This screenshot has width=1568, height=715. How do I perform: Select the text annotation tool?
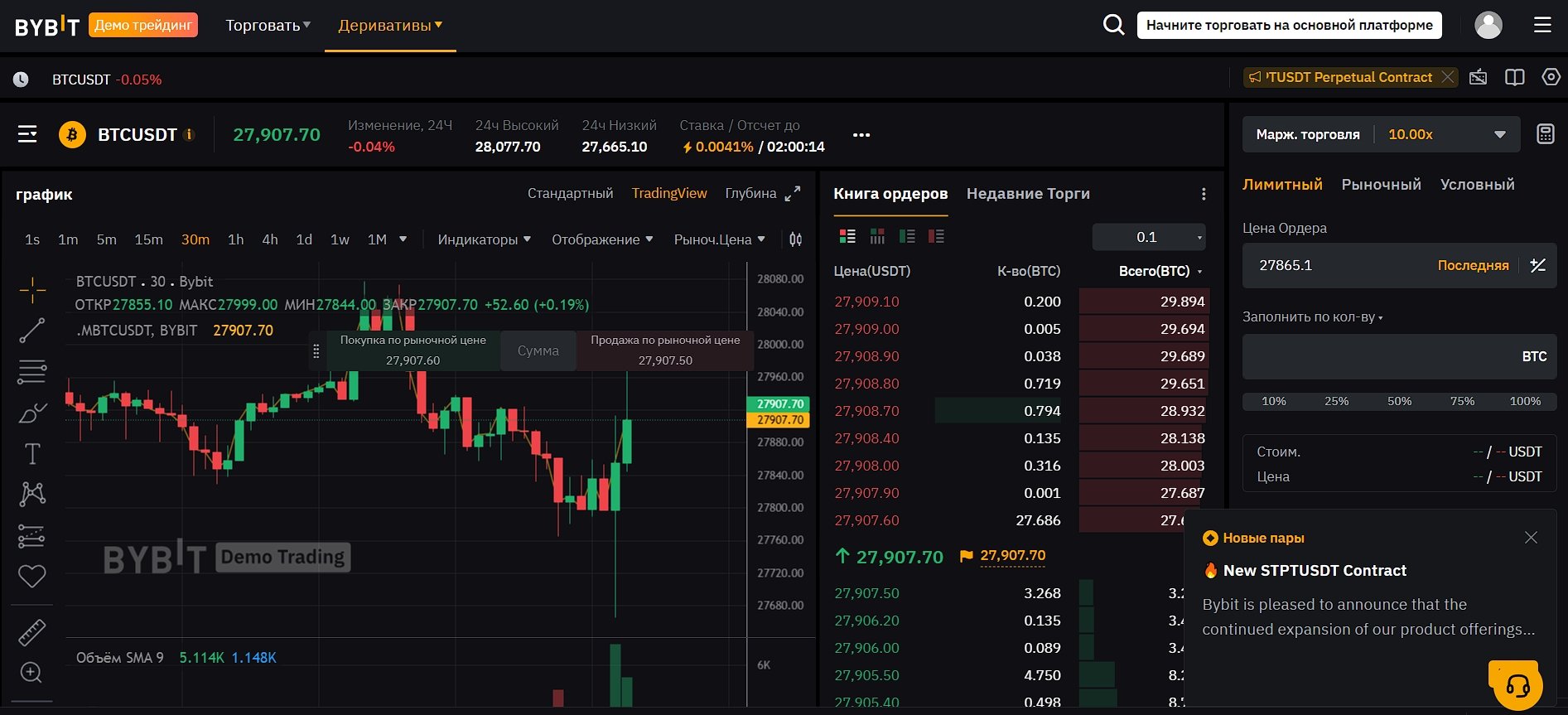(x=32, y=453)
